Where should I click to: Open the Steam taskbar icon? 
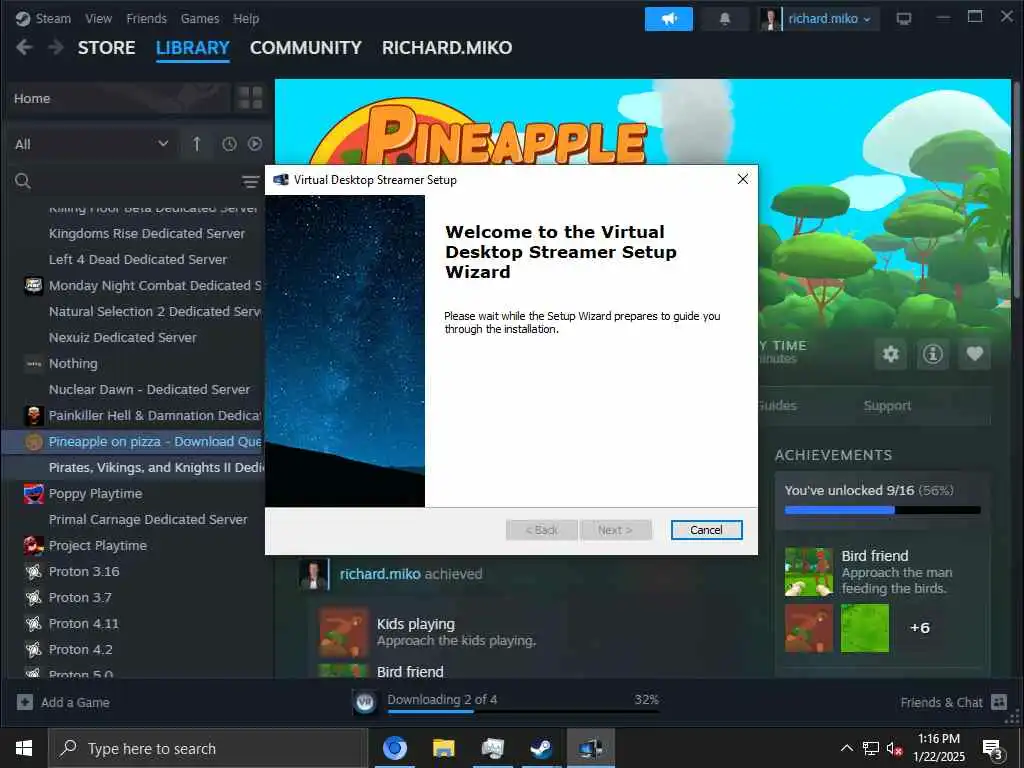coord(541,748)
